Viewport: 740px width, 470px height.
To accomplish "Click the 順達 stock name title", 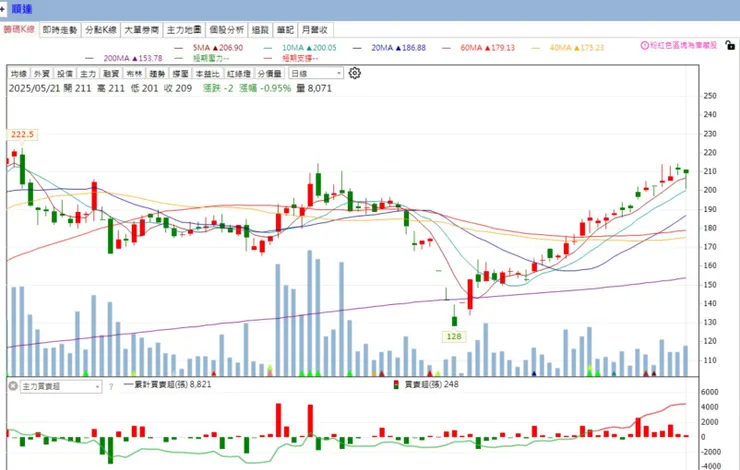I will click(x=22, y=9).
